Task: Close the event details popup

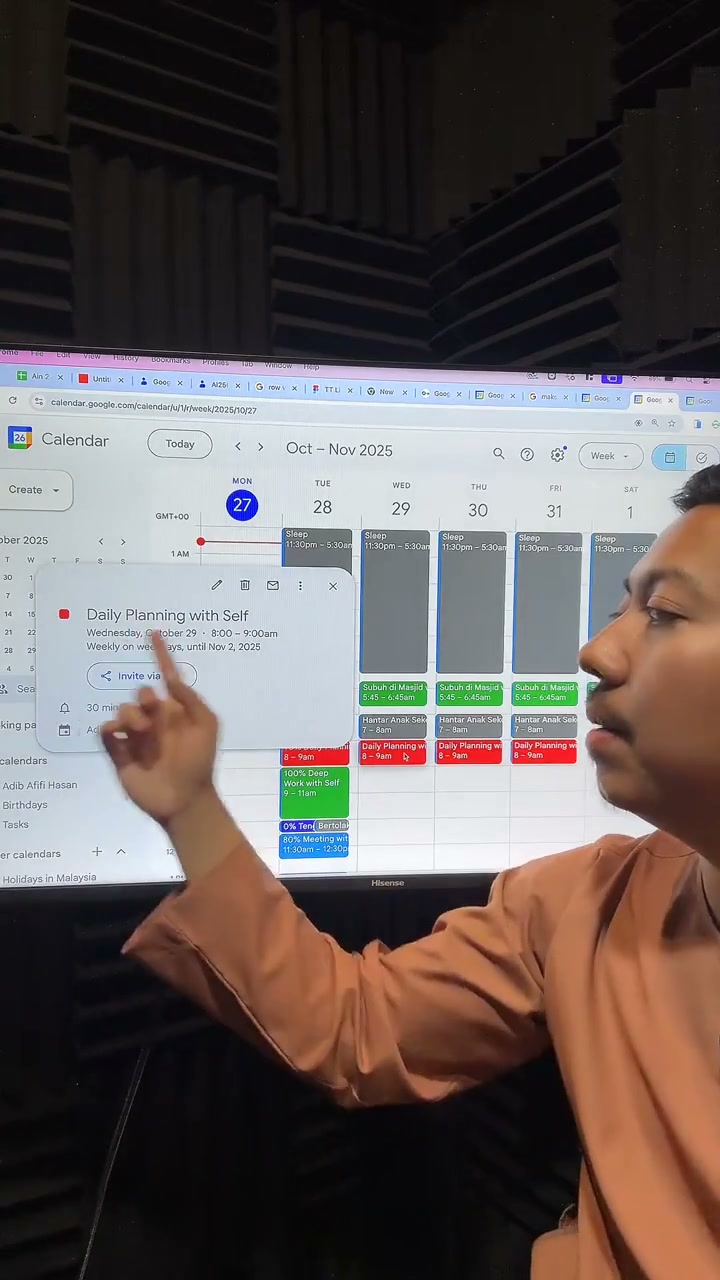Action: 333,586
